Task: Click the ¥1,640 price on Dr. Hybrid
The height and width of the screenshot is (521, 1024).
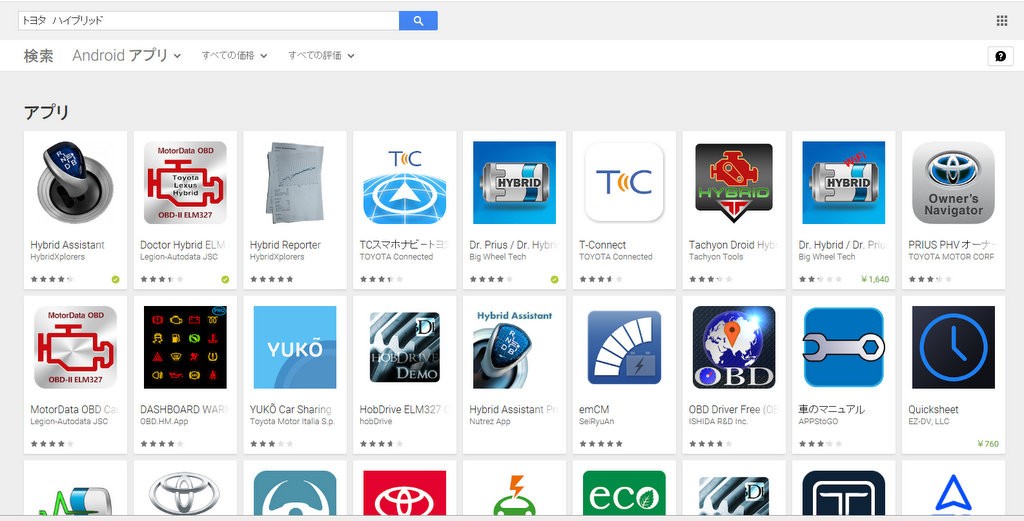Action: coord(875,279)
